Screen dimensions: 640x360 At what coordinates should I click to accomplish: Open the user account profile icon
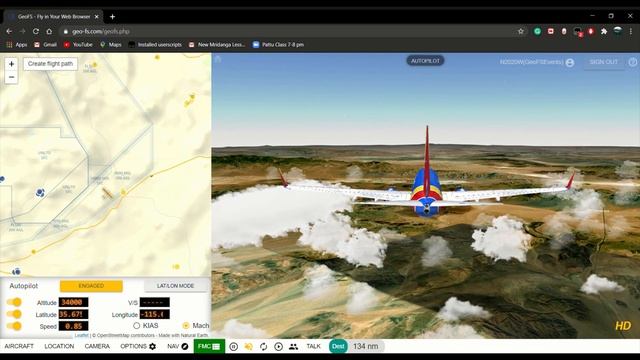click(x=570, y=62)
